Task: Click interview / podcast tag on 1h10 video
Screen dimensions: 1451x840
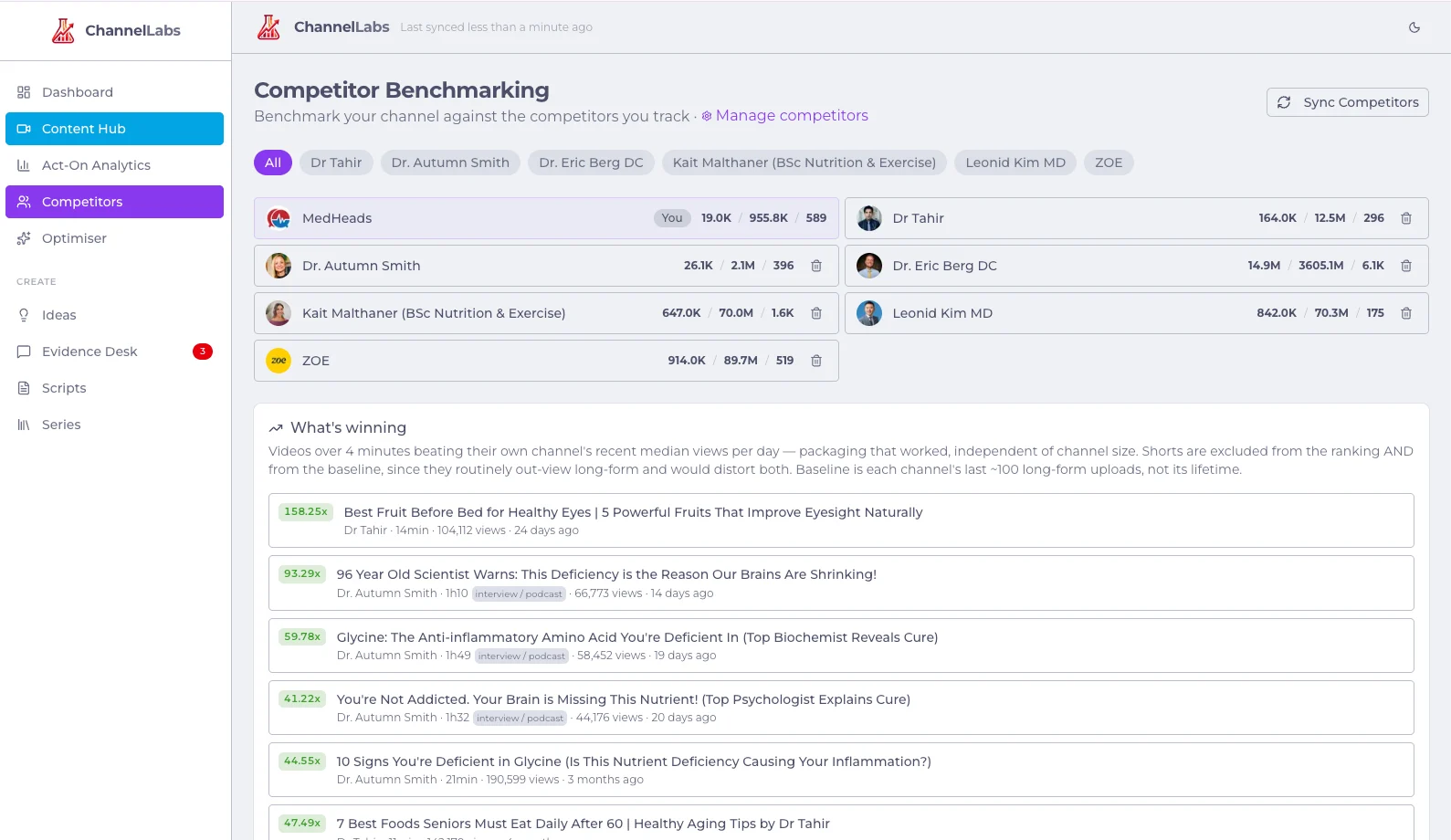Action: click(x=519, y=593)
